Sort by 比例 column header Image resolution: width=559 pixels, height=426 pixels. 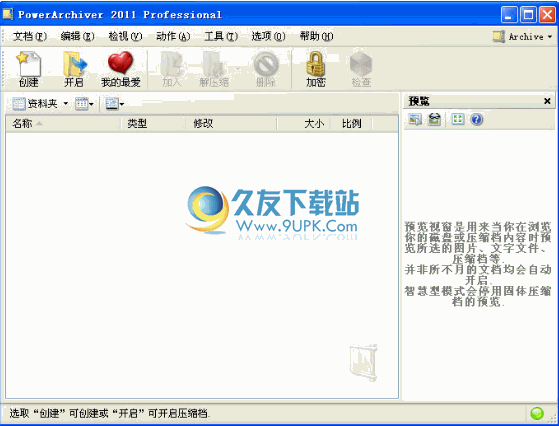pos(352,124)
